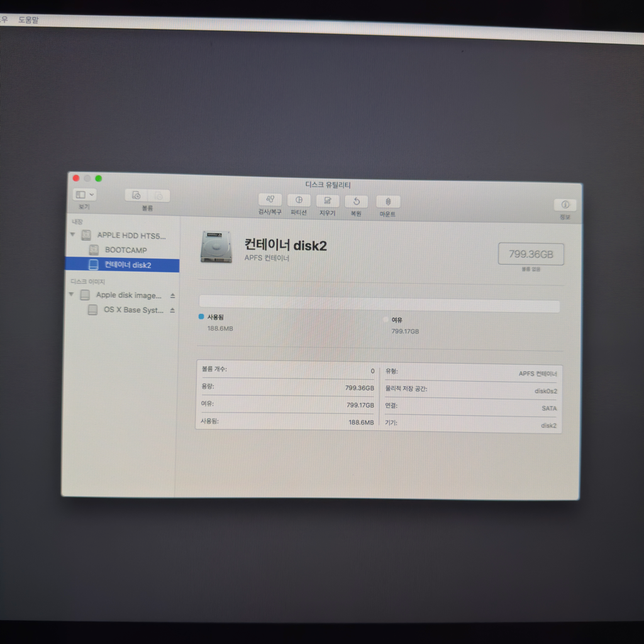Eject the OS X Base System volume
The image size is (644, 644).
[x=172, y=311]
